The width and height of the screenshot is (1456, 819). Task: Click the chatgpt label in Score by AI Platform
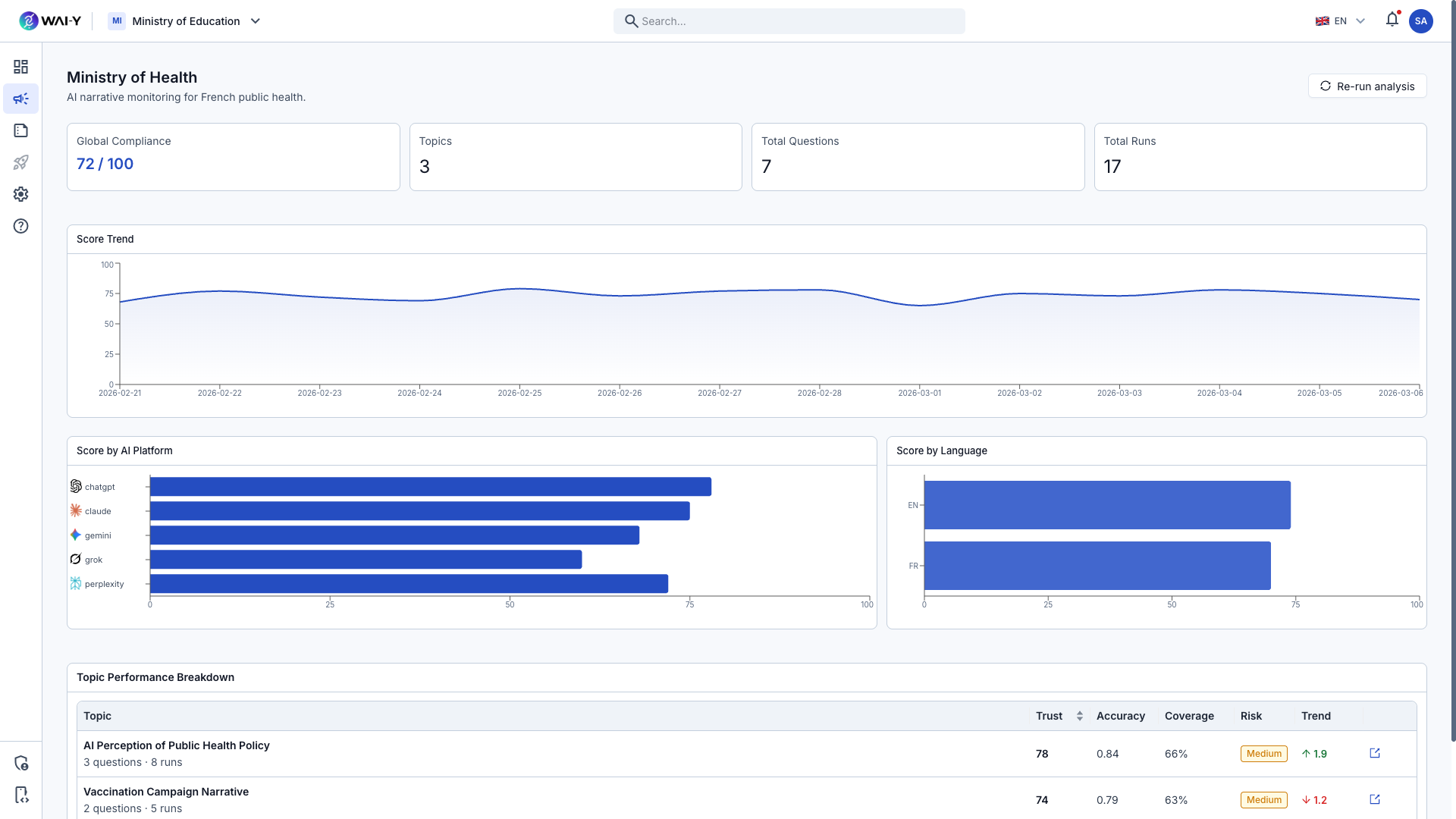(x=99, y=486)
